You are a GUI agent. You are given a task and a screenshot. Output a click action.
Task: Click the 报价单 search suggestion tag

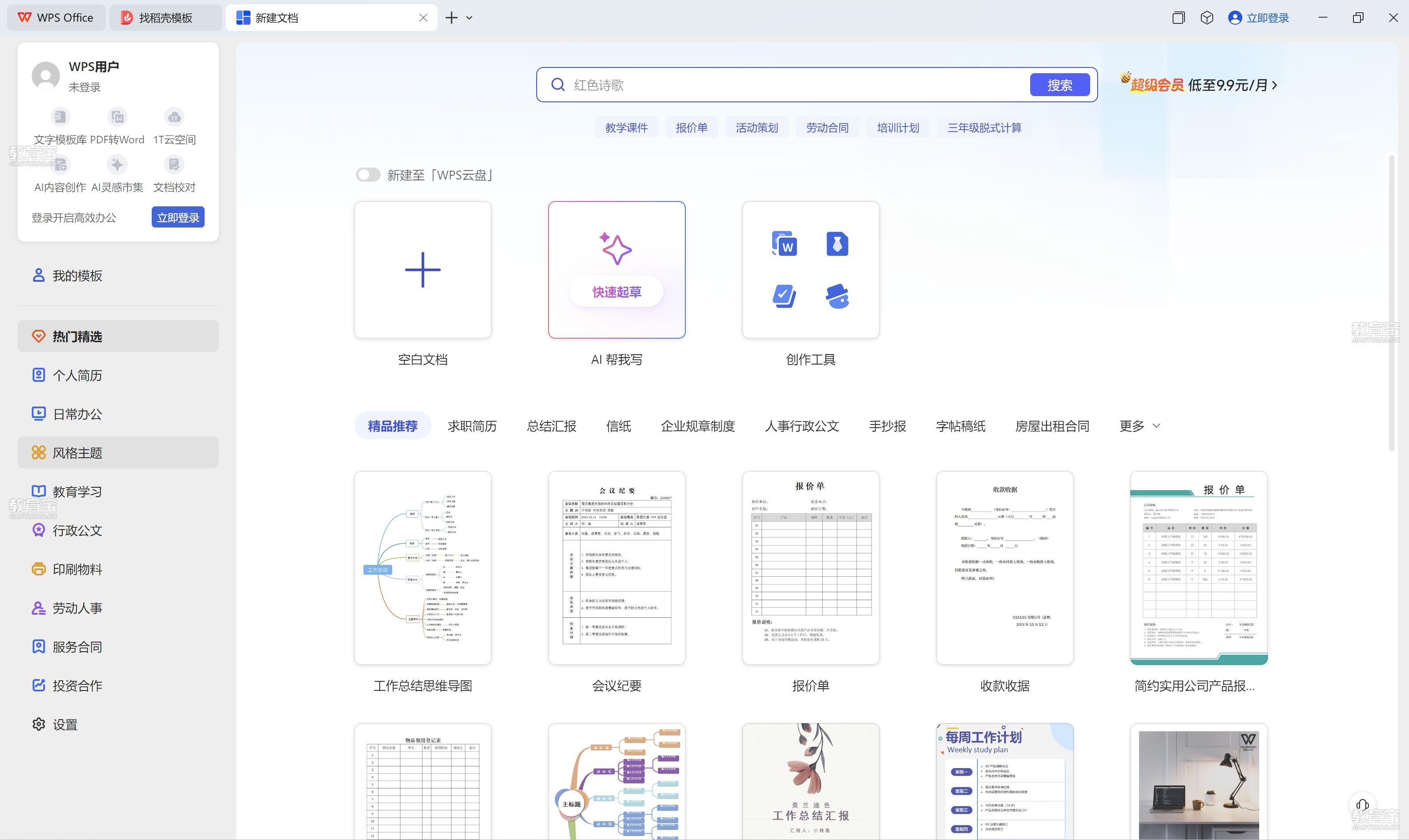point(691,127)
